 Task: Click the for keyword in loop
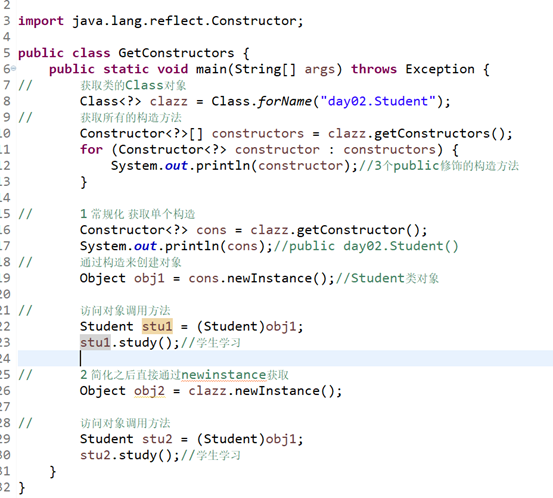point(91,150)
